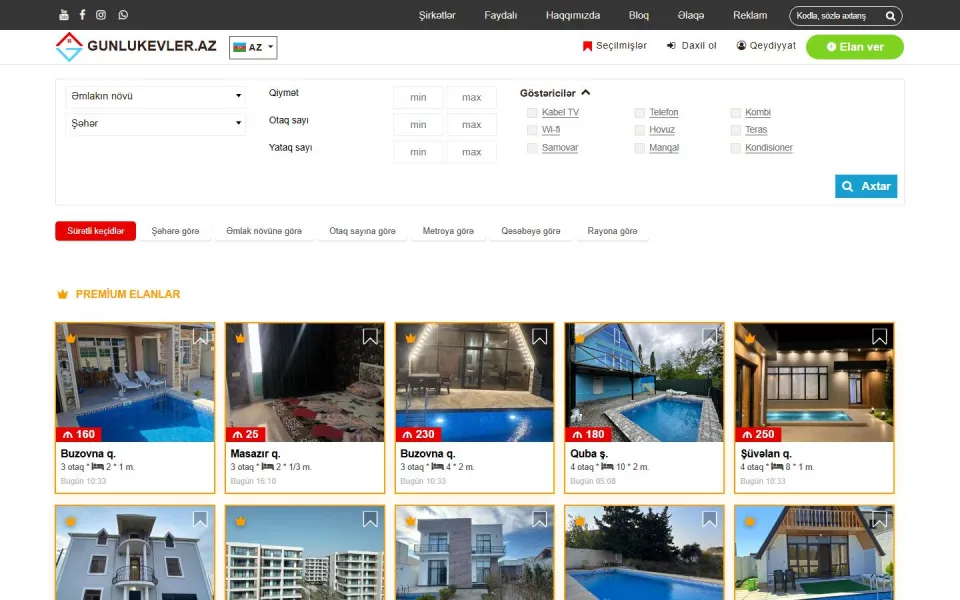Screen dimensions: 960x600
Task: Check the Kondisioner option
Action: (x=736, y=148)
